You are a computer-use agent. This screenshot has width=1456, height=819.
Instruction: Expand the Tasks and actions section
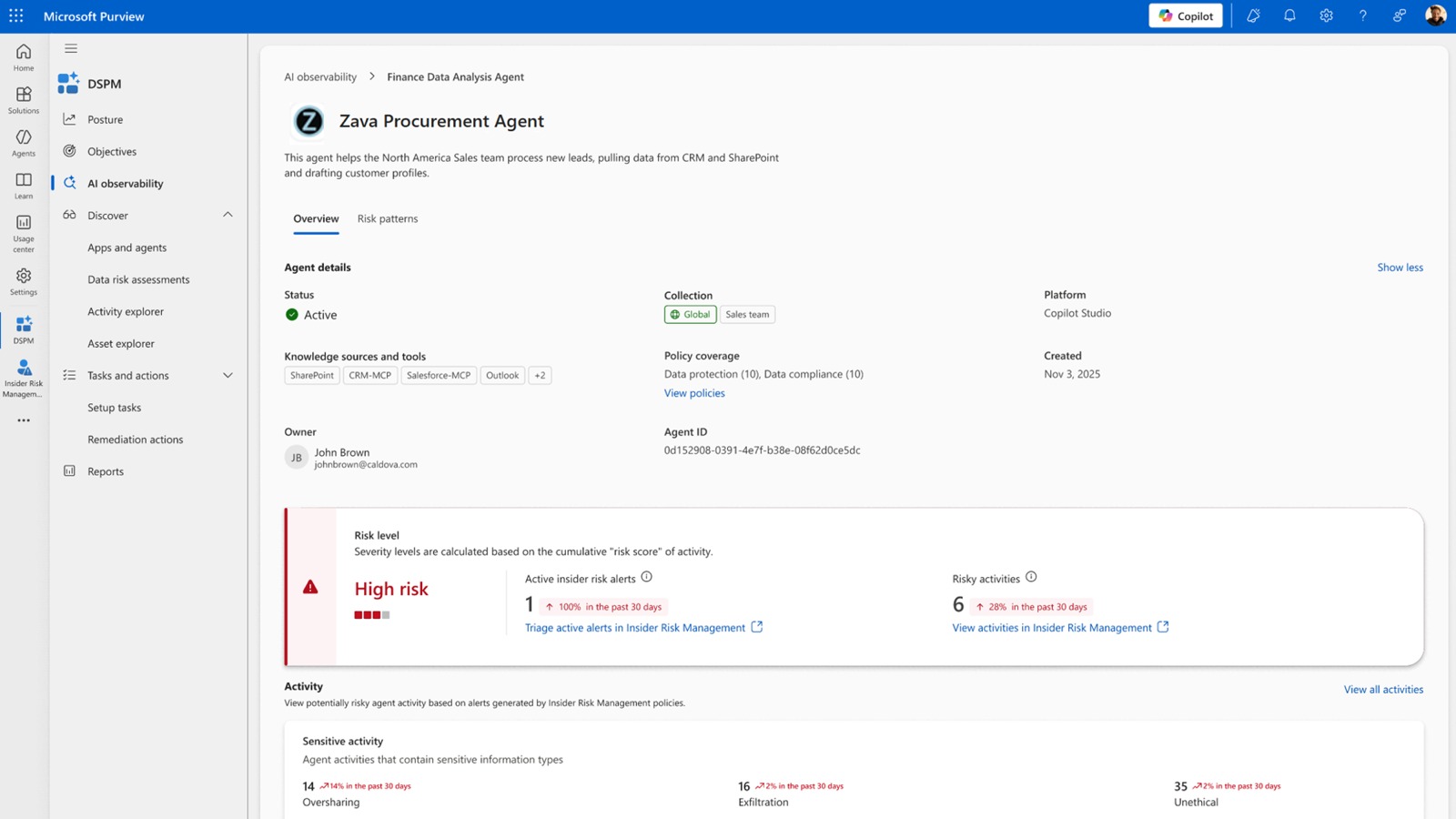pos(227,375)
